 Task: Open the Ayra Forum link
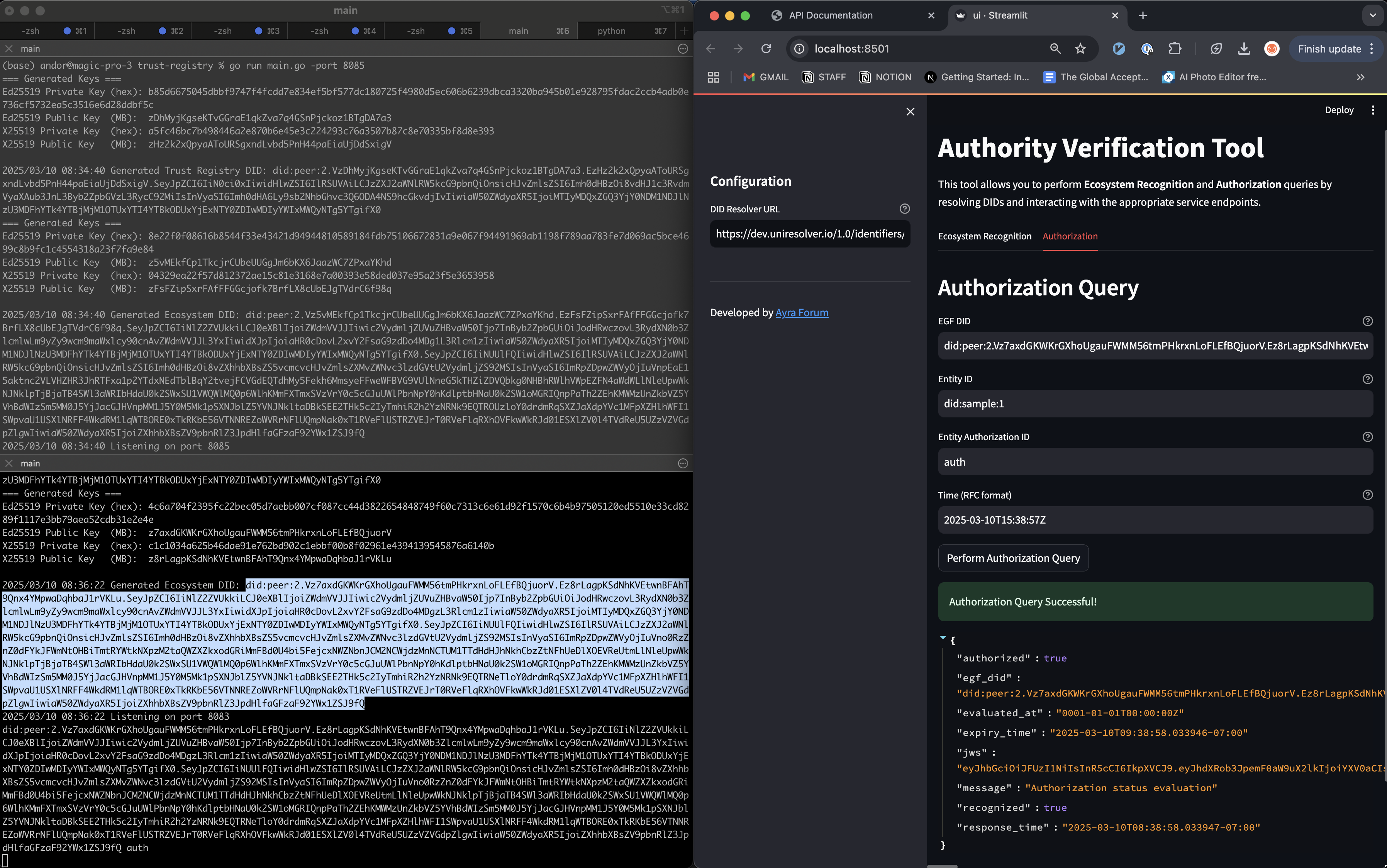tap(802, 312)
